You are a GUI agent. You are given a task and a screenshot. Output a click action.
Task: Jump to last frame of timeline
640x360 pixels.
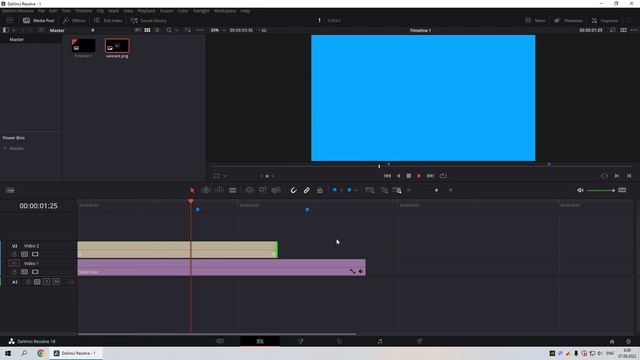430,176
